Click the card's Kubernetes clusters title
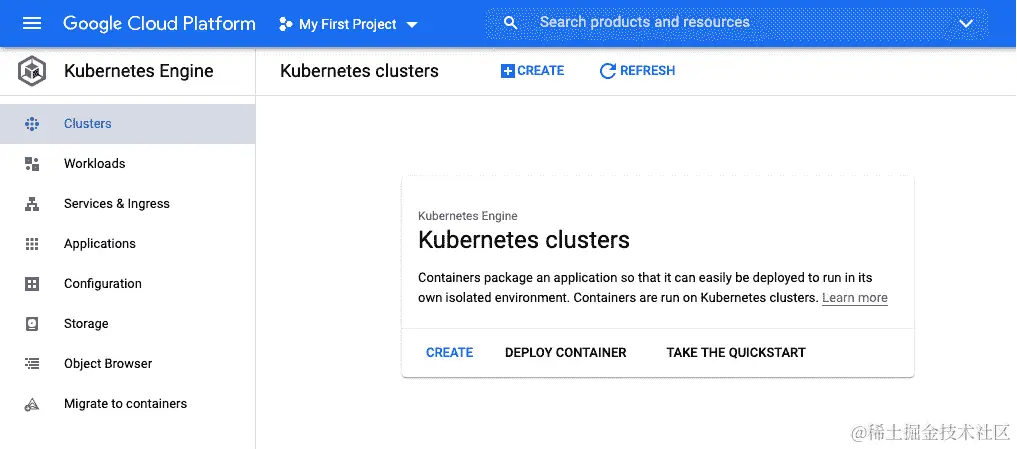 (x=524, y=240)
